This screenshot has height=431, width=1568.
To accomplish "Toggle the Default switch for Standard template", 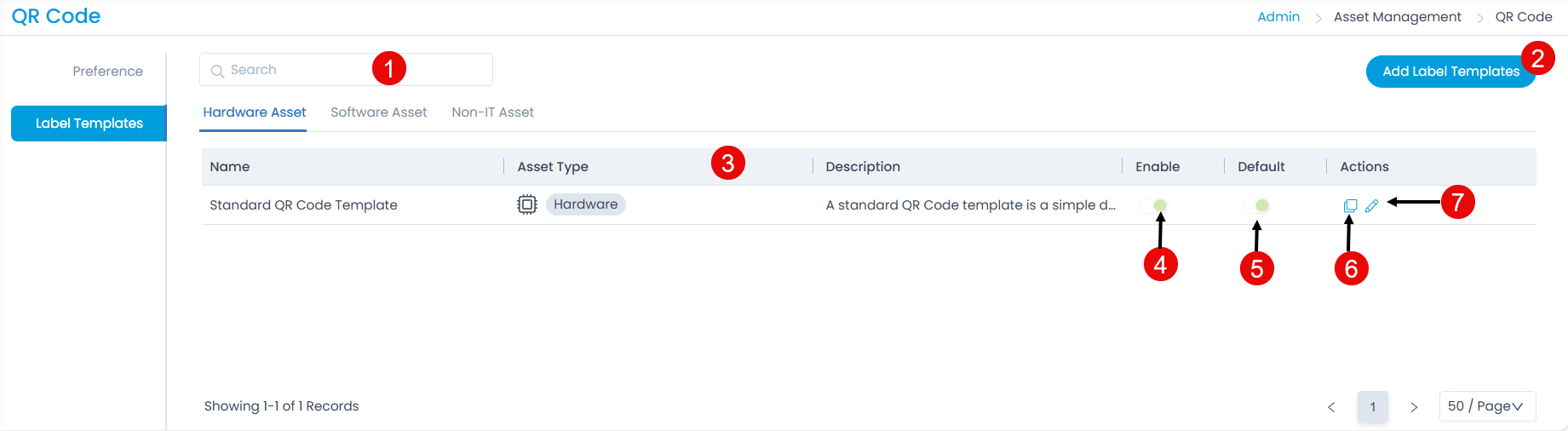I will click(x=1256, y=205).
